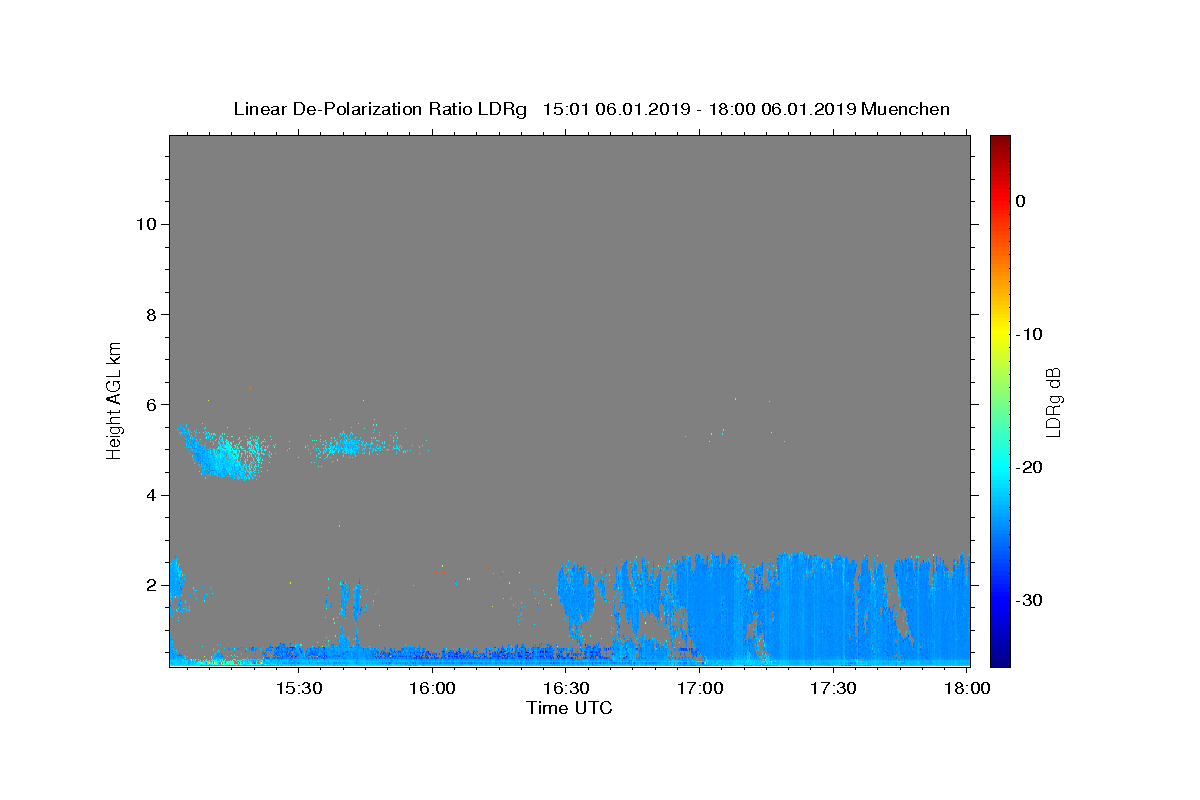Click the plot title 'Linear De-Polarization Ratio LDRg'
1200x800 pixels.
click(380, 109)
